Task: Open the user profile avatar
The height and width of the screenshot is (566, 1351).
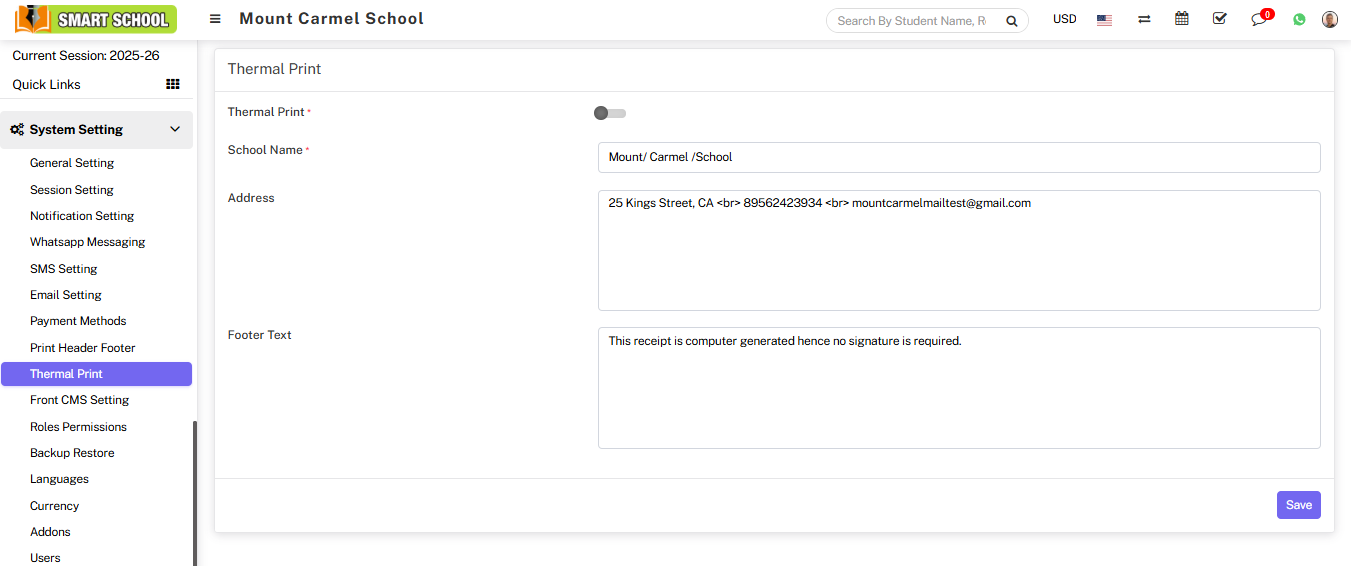Action: coord(1329,19)
